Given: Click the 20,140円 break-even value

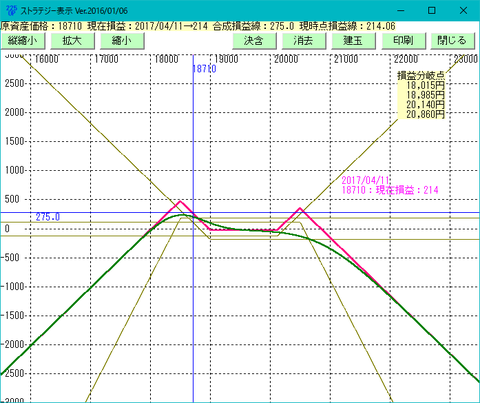Looking at the screenshot, I should (425, 105).
